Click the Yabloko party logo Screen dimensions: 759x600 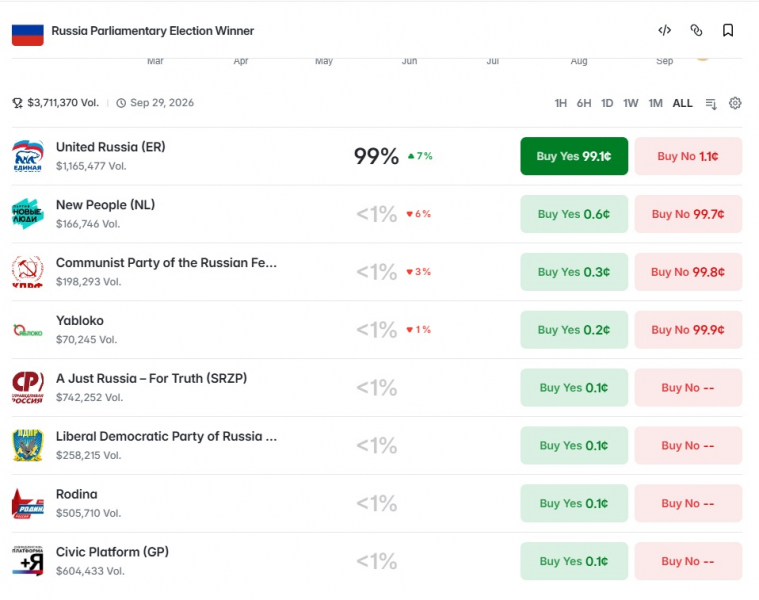[x=28, y=330]
